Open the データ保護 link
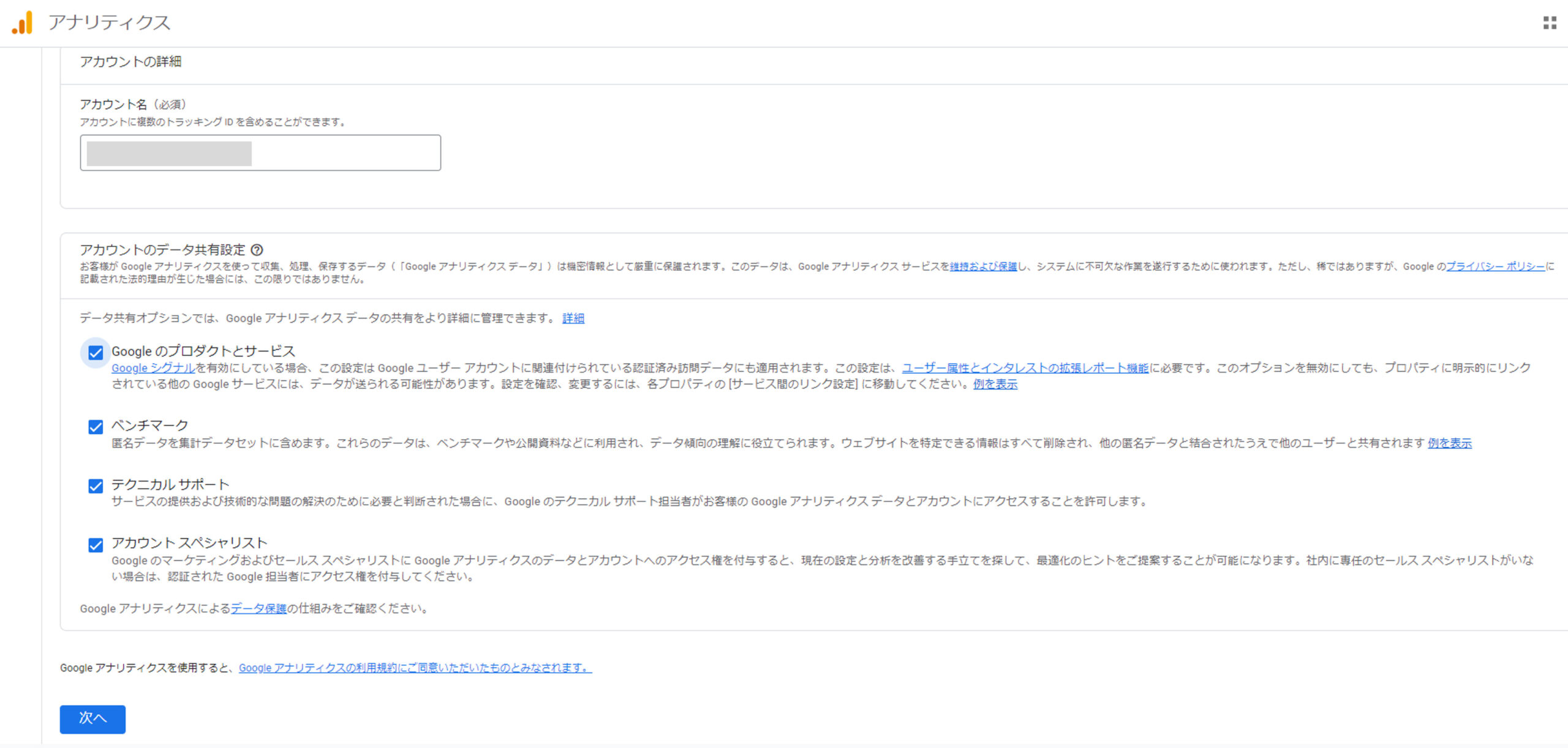 pyautogui.click(x=258, y=609)
